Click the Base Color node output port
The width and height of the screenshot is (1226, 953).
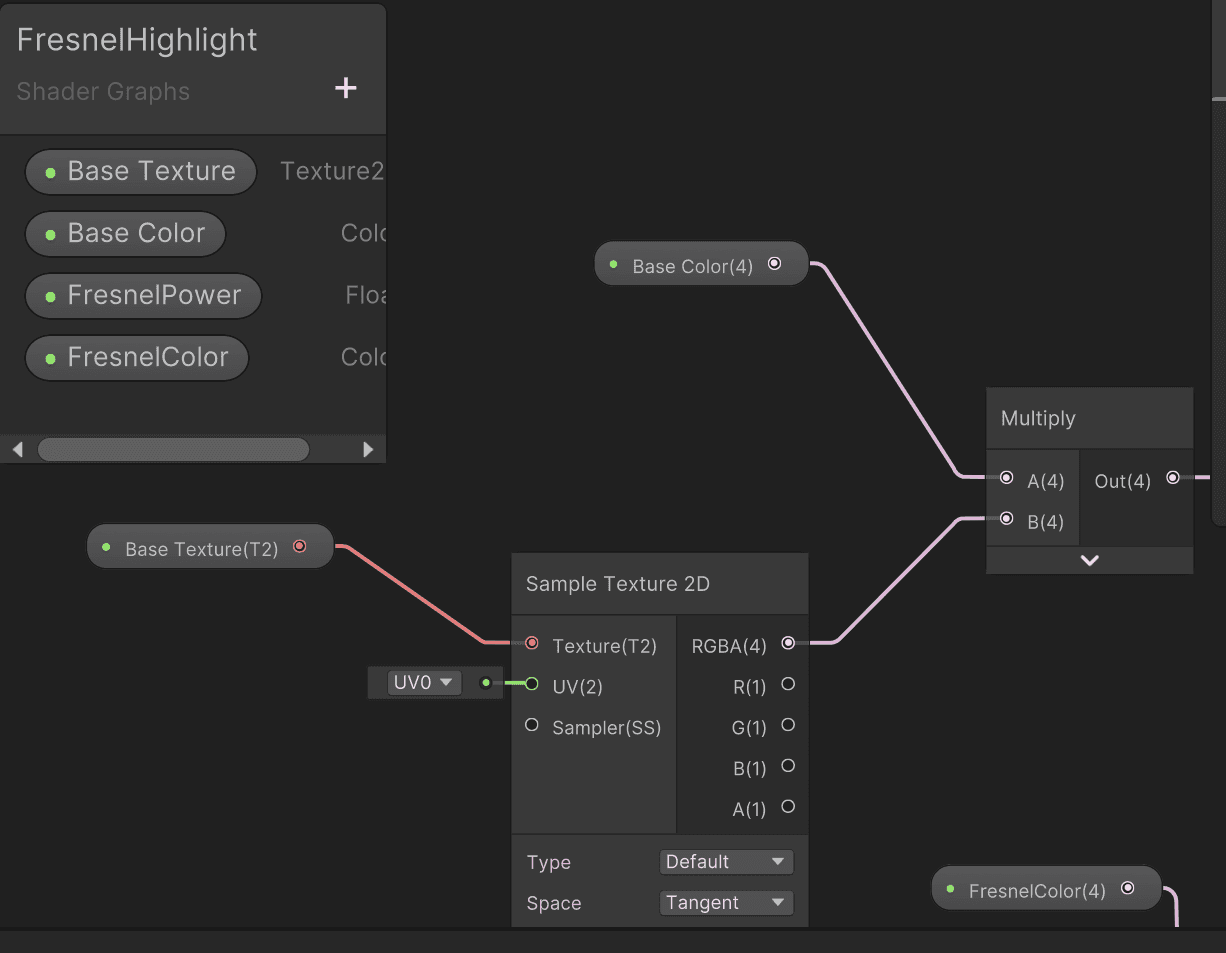tap(774, 264)
